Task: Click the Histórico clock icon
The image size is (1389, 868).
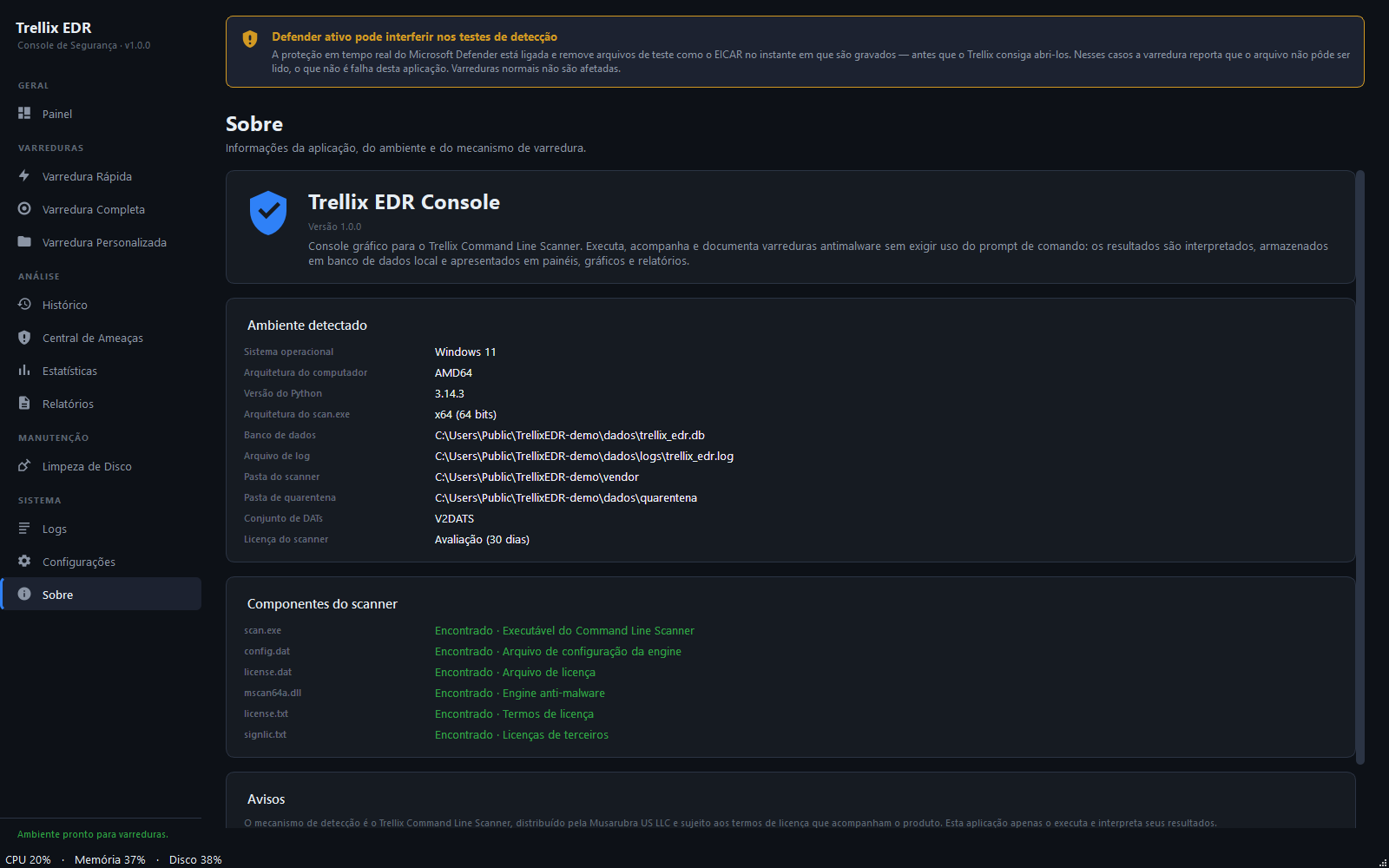Action: (x=24, y=304)
